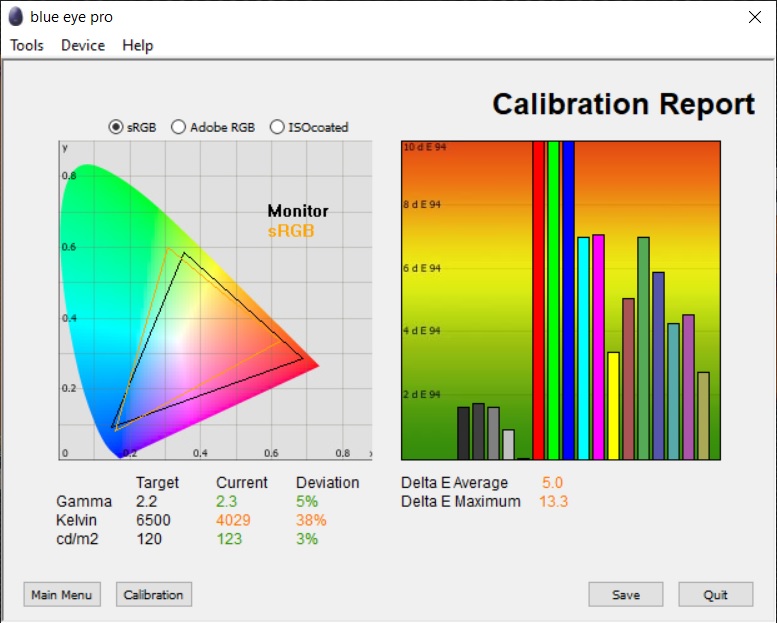
Task: Click the yellow Delta E bar
Action: 613,405
